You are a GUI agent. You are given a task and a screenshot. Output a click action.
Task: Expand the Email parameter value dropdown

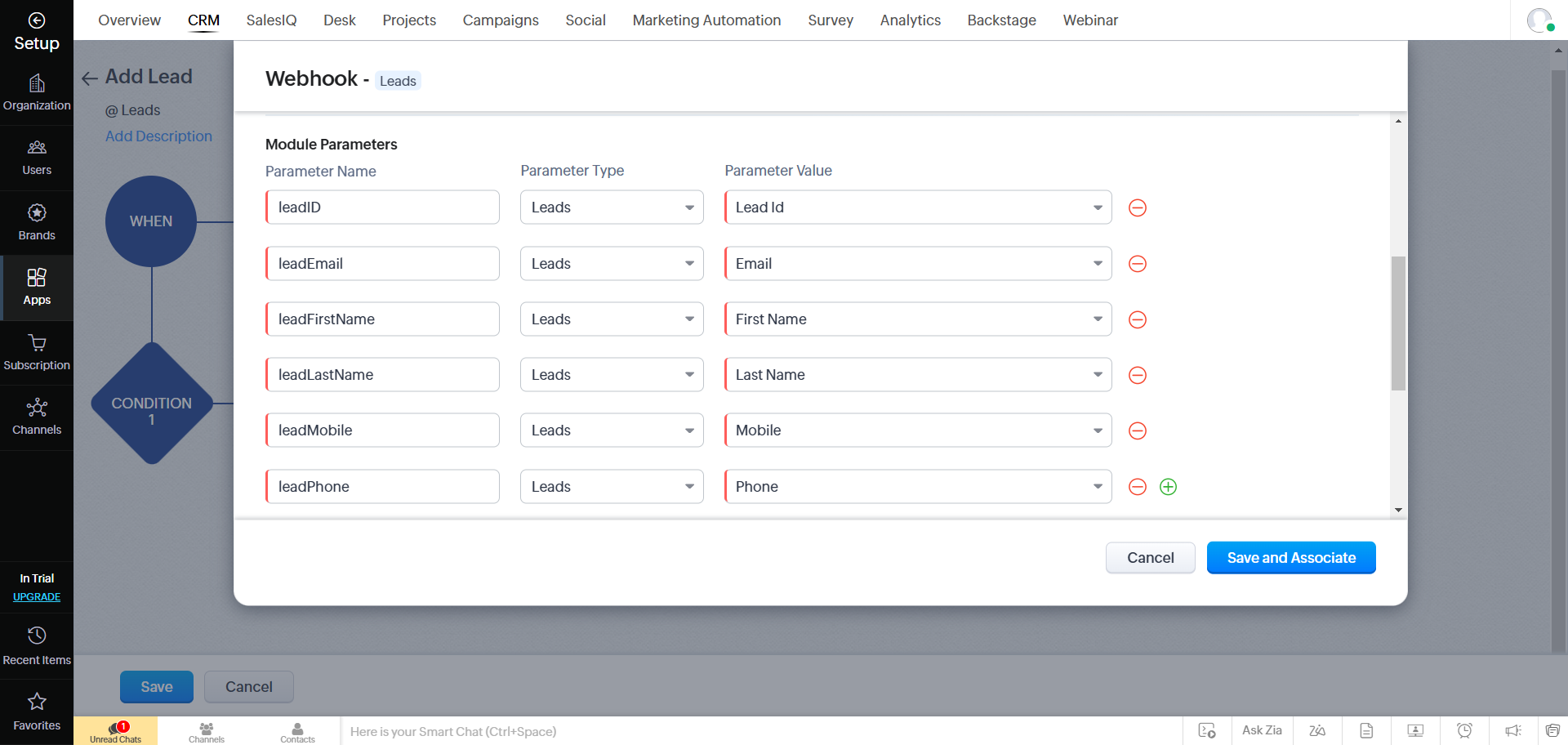918,264
